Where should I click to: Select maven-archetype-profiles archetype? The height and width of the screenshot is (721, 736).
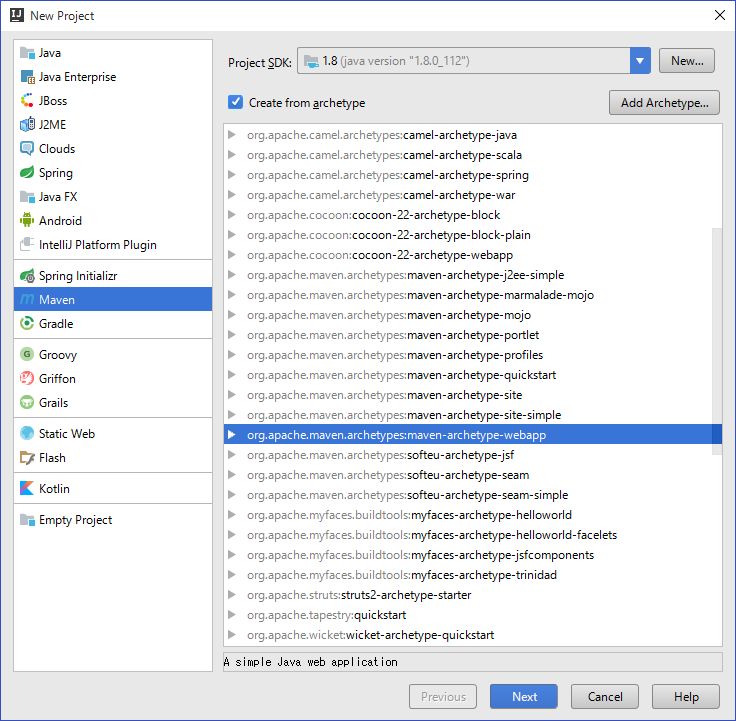click(473, 355)
